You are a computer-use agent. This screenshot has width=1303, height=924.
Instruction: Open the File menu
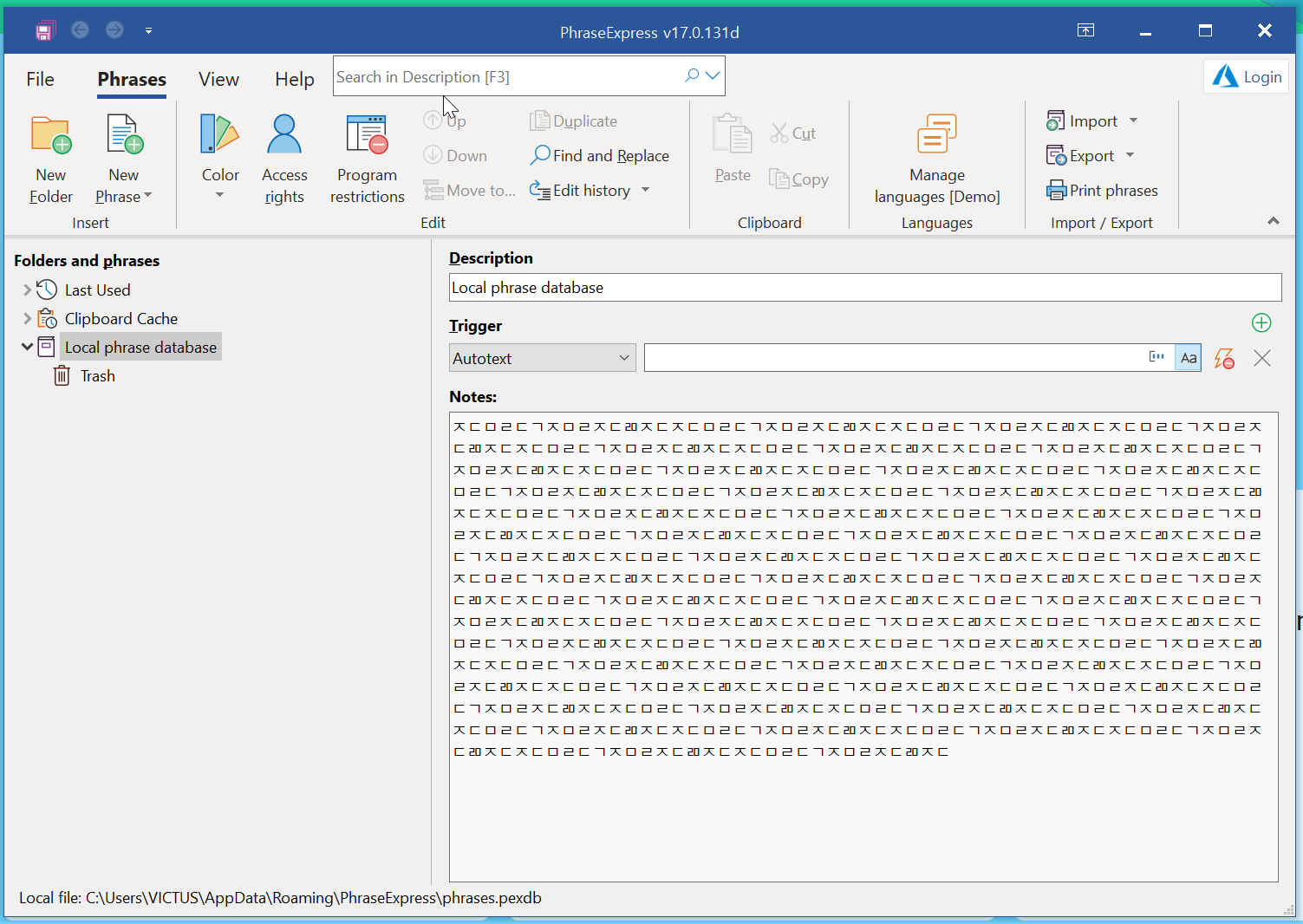pos(40,79)
